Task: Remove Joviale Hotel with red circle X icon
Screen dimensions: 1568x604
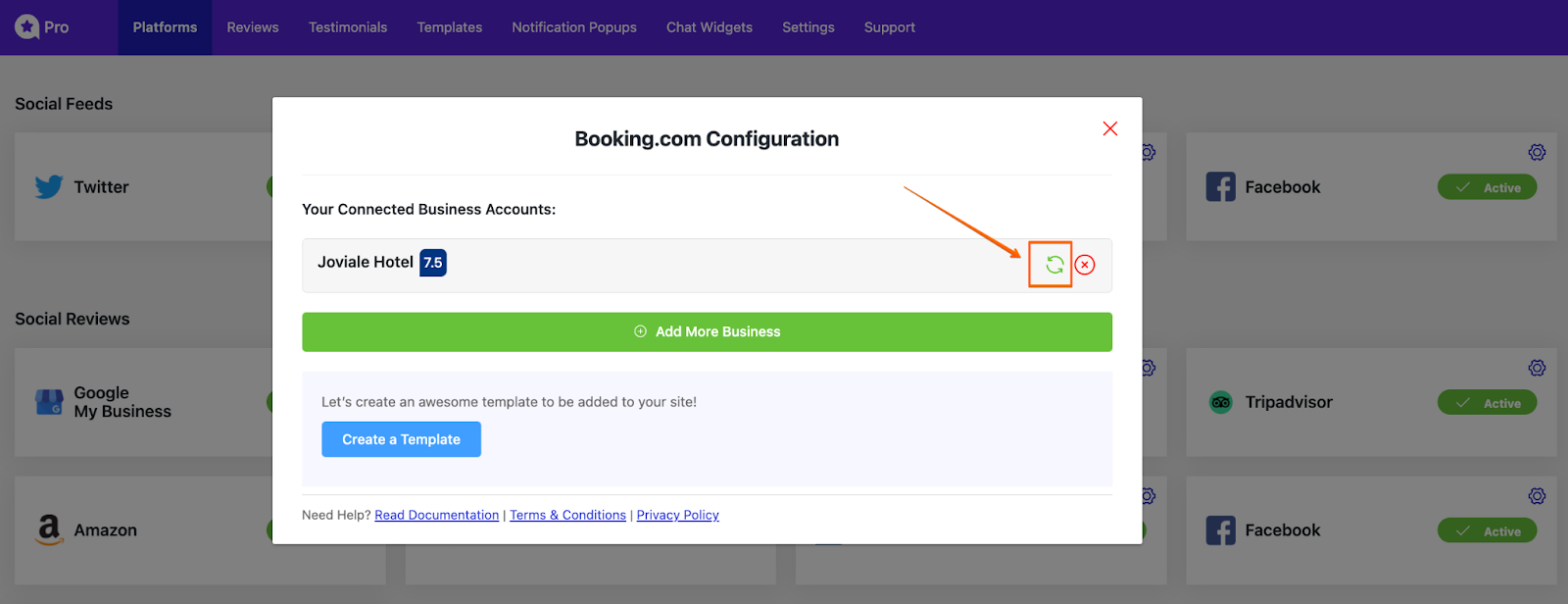Action: (1085, 265)
